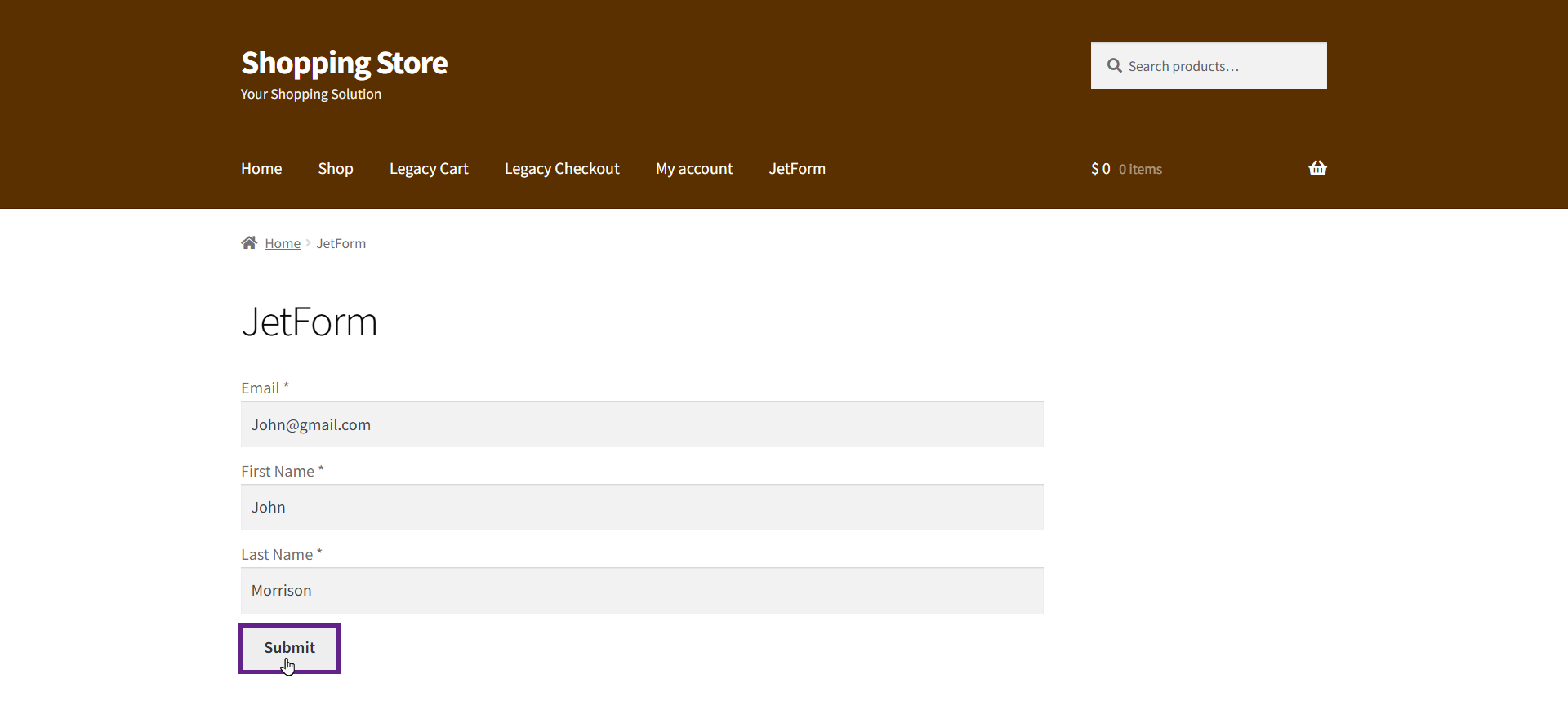Click the search magnifier icon
The image size is (1568, 710).
pyautogui.click(x=1114, y=65)
